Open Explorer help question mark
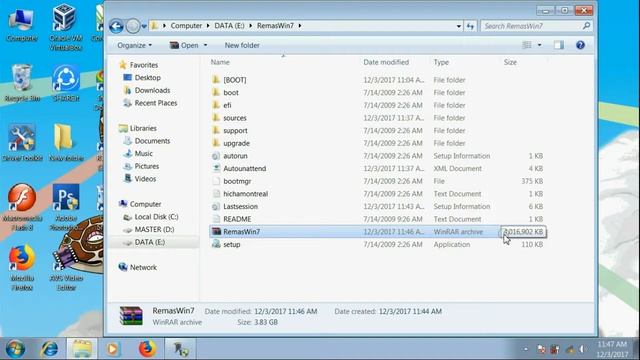640x360 pixels. (x=580, y=45)
